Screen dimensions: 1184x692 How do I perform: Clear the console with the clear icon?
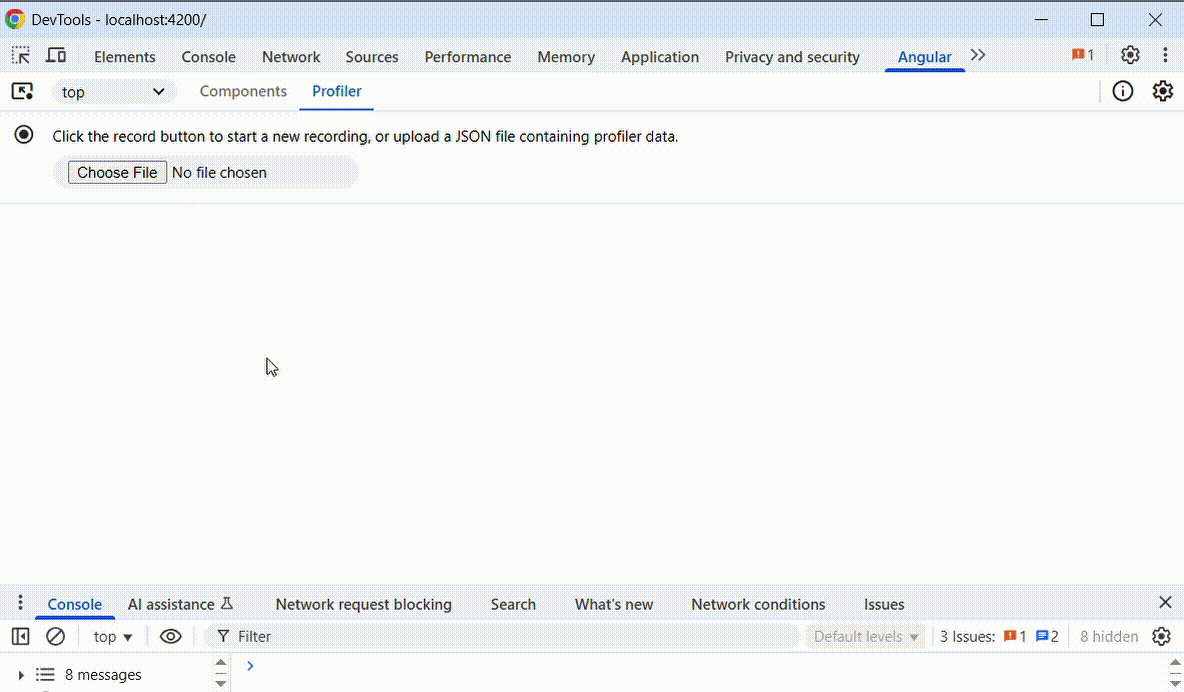[x=56, y=636]
